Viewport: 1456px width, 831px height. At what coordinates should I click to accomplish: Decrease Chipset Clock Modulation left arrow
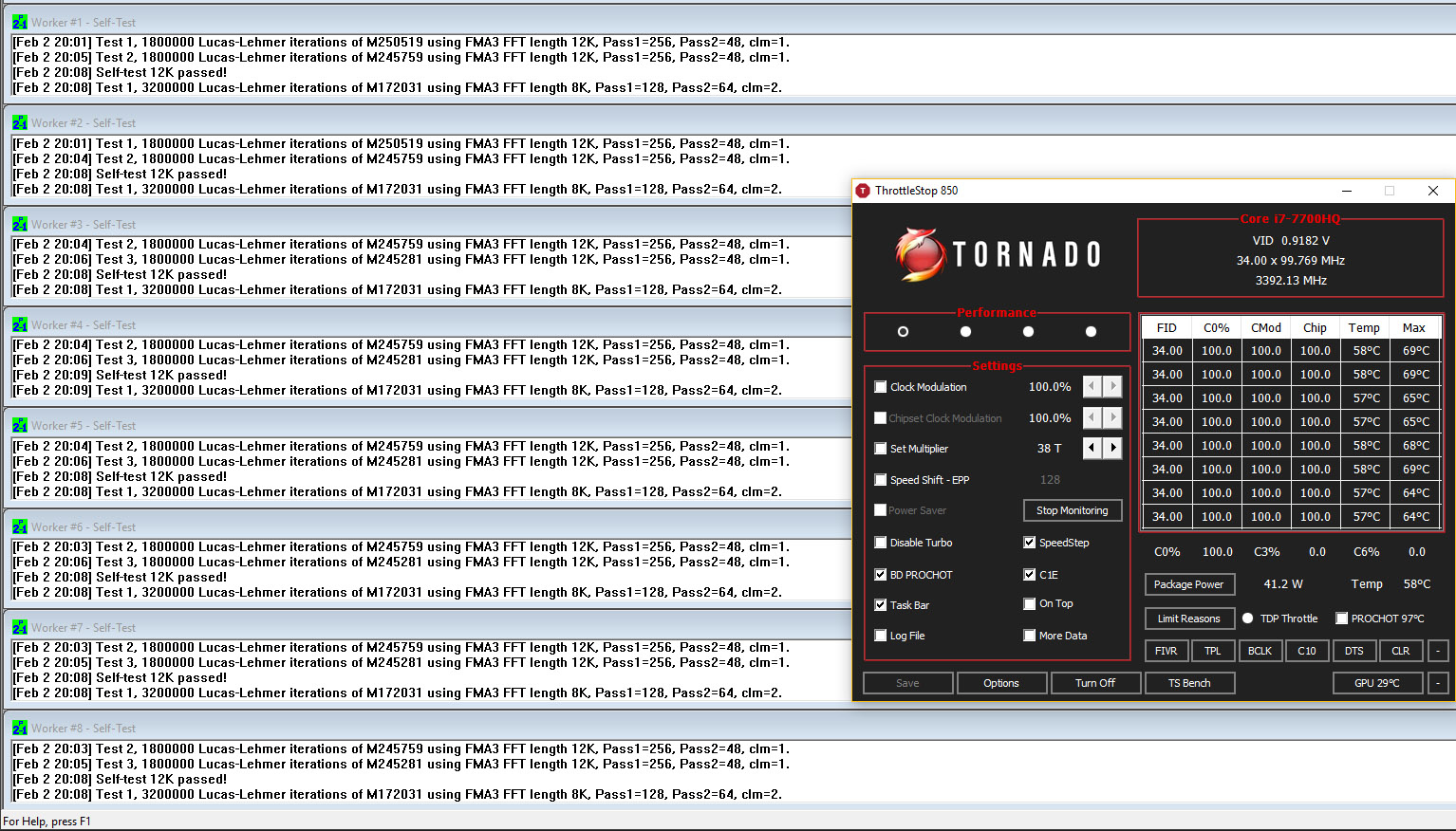(x=1092, y=417)
